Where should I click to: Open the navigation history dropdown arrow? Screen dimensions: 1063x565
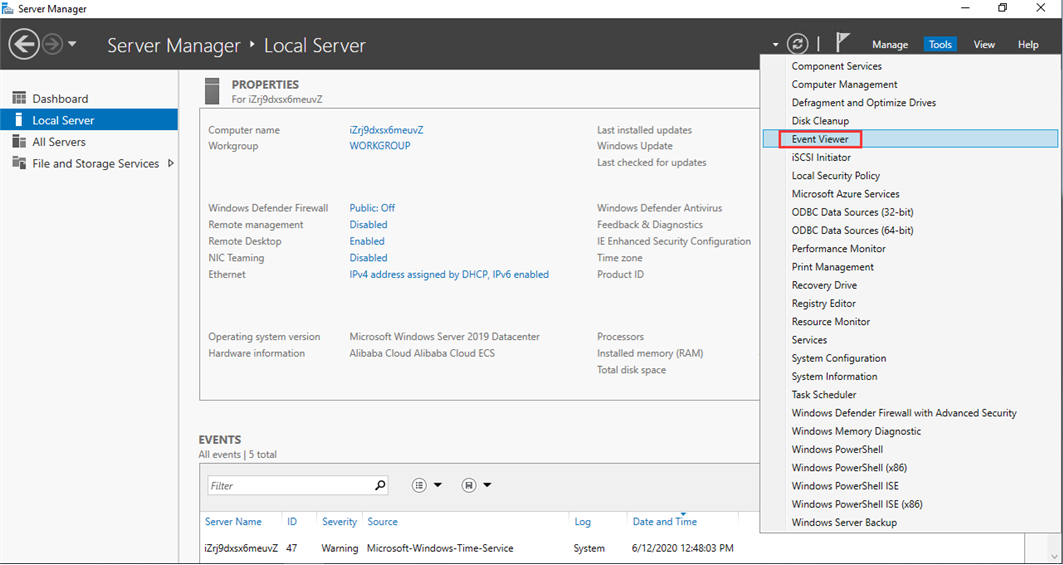72,45
